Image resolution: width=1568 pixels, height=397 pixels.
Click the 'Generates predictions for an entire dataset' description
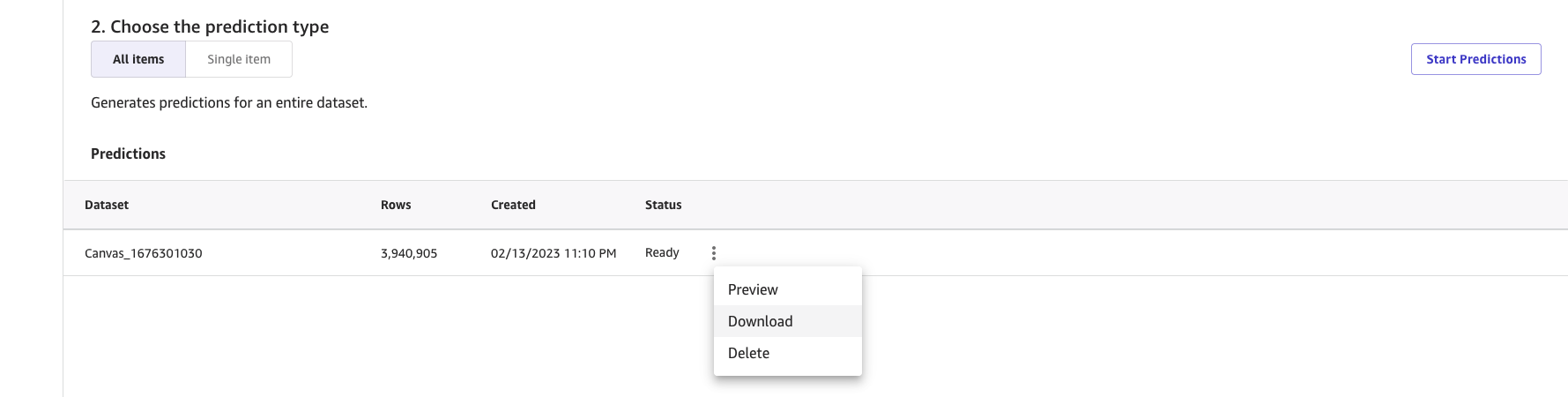coord(229,102)
